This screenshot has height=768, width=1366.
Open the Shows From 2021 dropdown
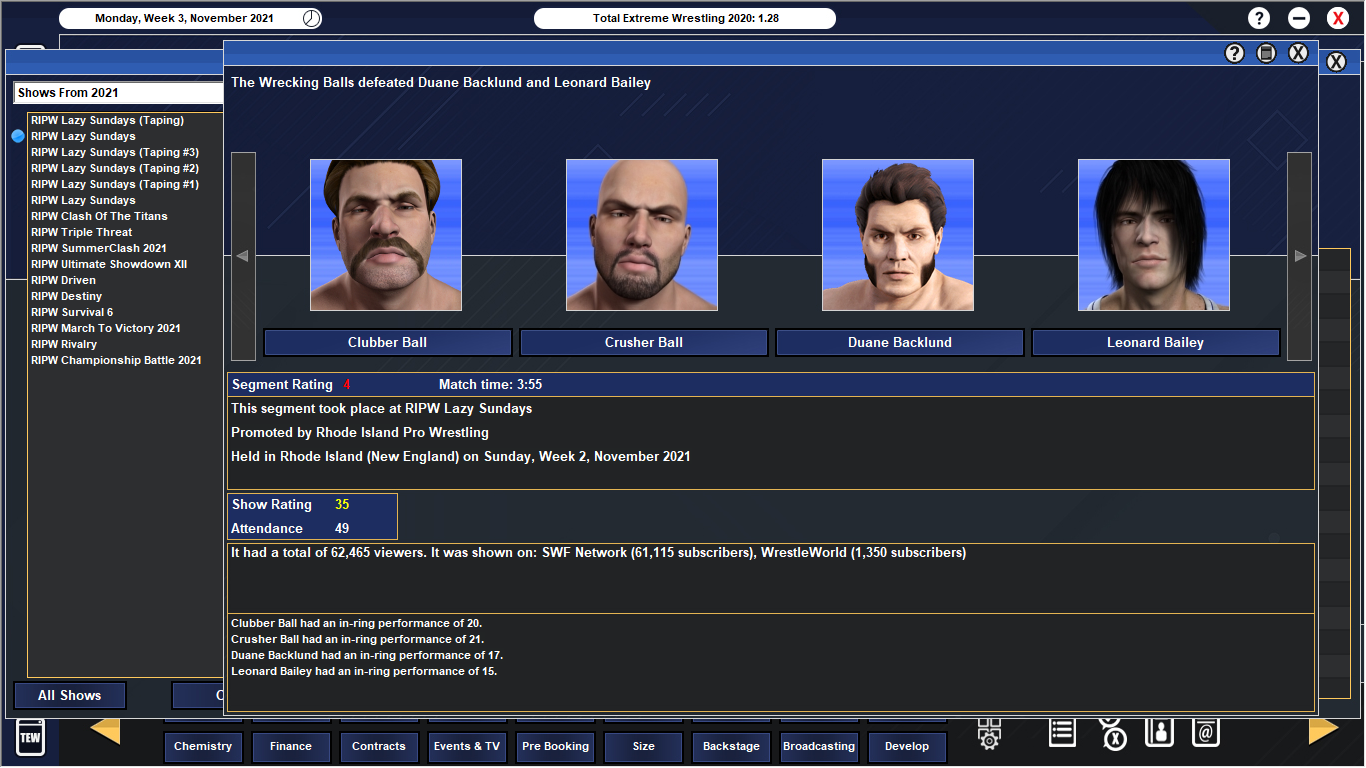click(x=117, y=92)
